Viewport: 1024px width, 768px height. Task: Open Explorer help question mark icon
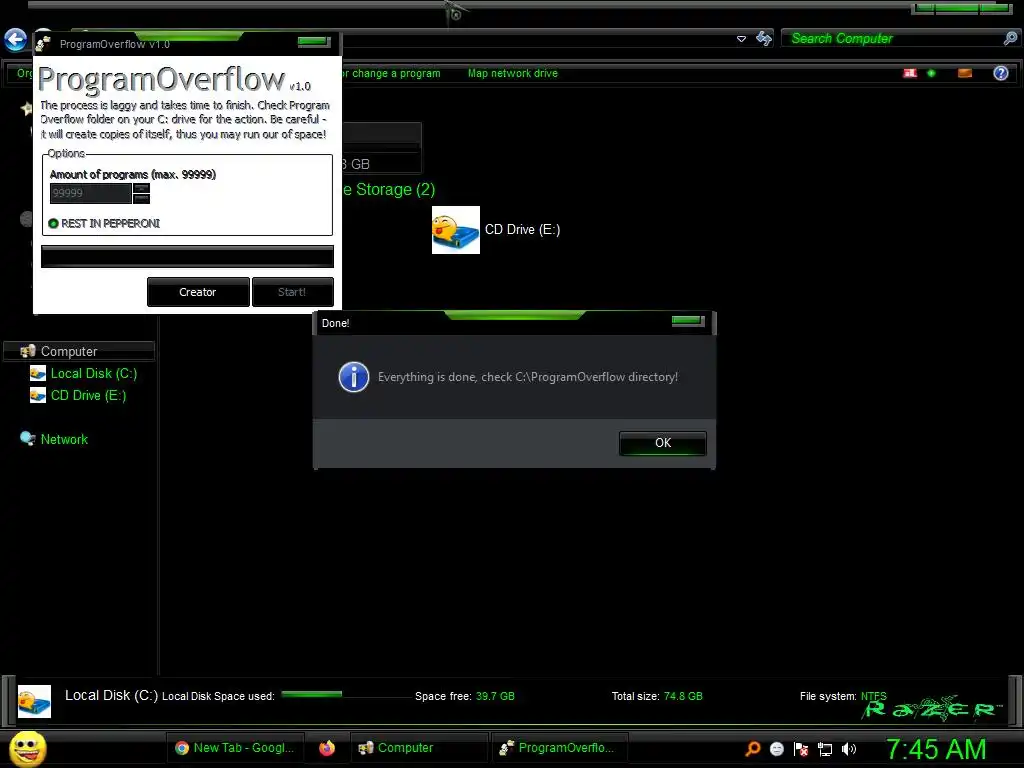click(x=1000, y=73)
